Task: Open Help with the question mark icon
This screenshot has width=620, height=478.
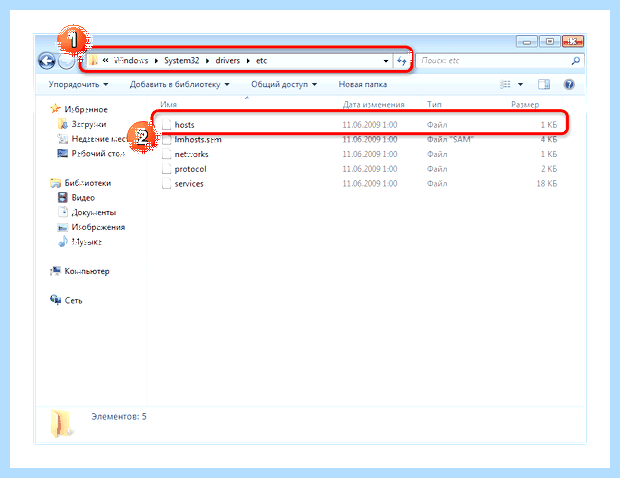Action: pyautogui.click(x=569, y=84)
